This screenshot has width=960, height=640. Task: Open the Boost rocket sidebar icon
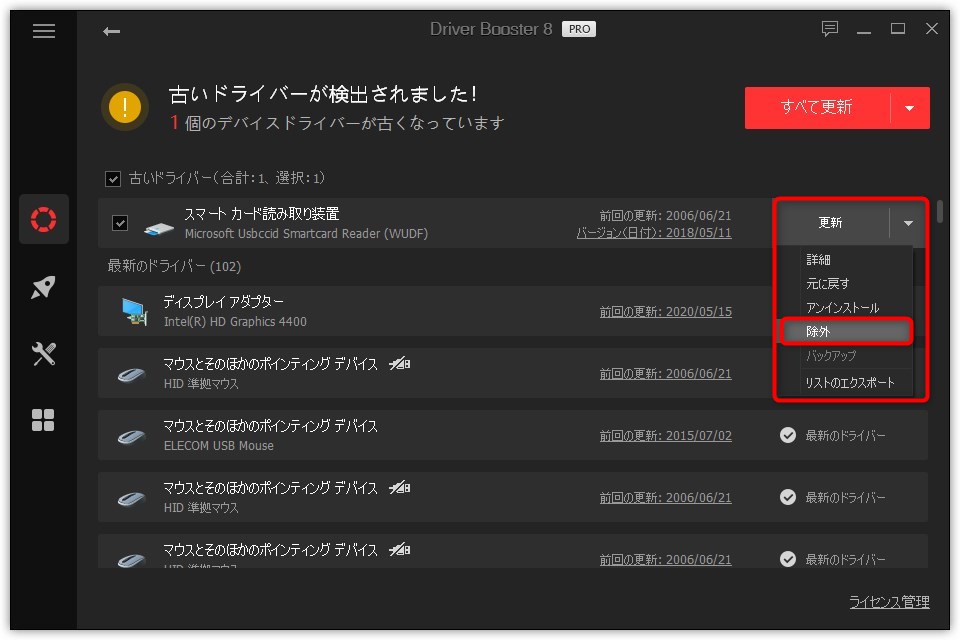tap(43, 287)
